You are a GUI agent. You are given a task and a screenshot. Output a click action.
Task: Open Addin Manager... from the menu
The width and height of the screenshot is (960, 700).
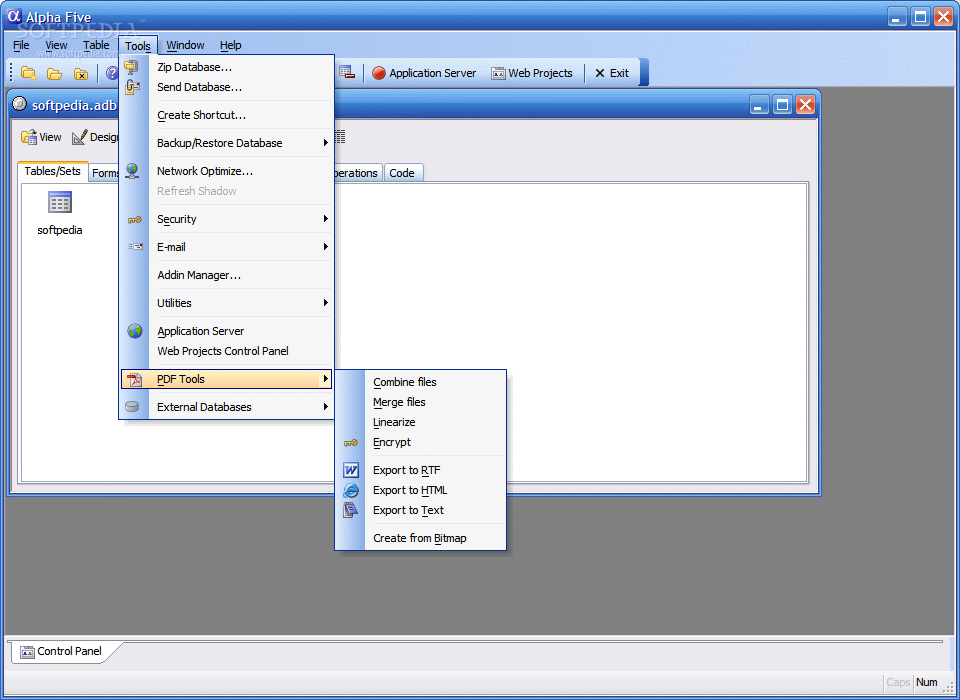tap(227, 275)
